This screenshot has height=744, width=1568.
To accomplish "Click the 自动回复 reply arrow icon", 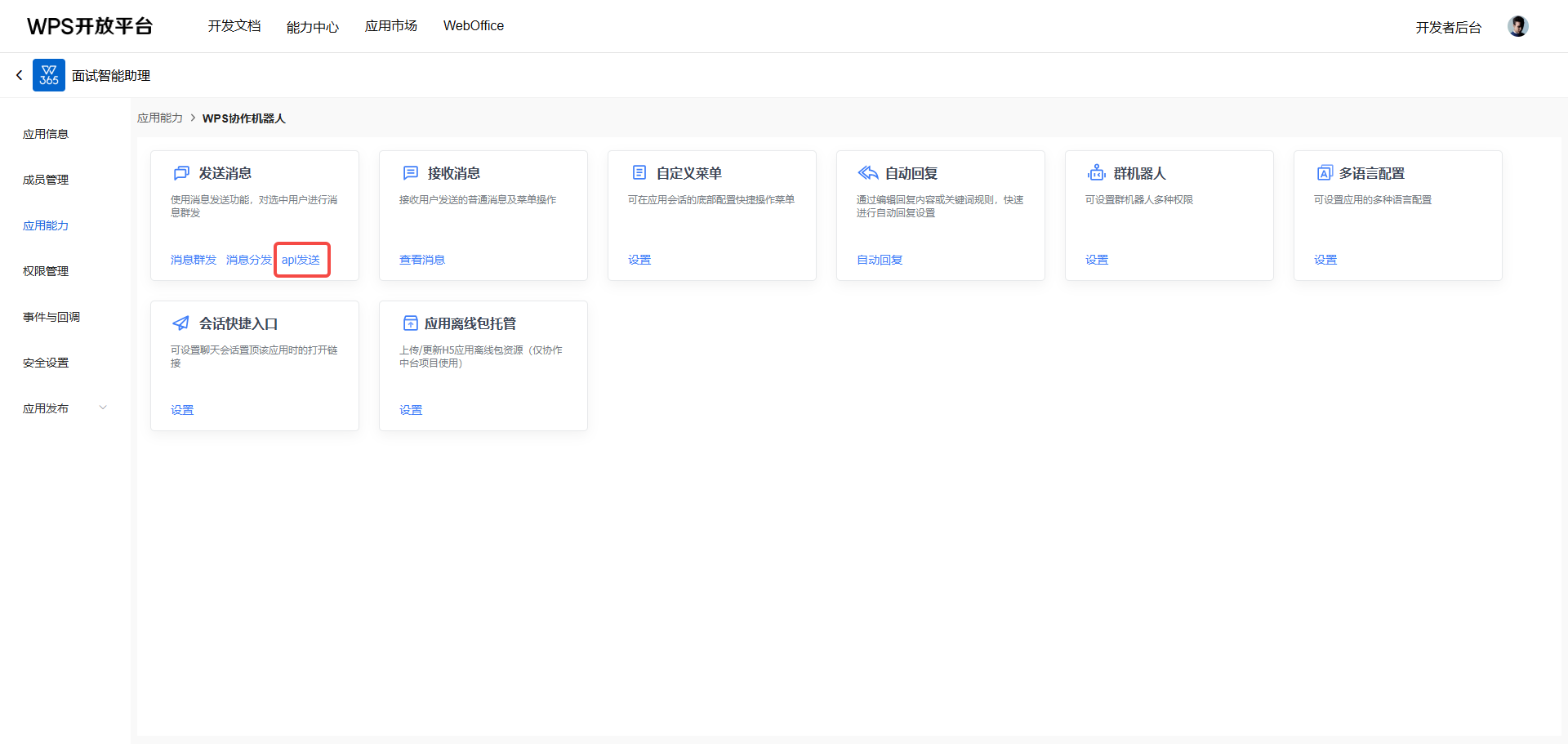I will 867,172.
